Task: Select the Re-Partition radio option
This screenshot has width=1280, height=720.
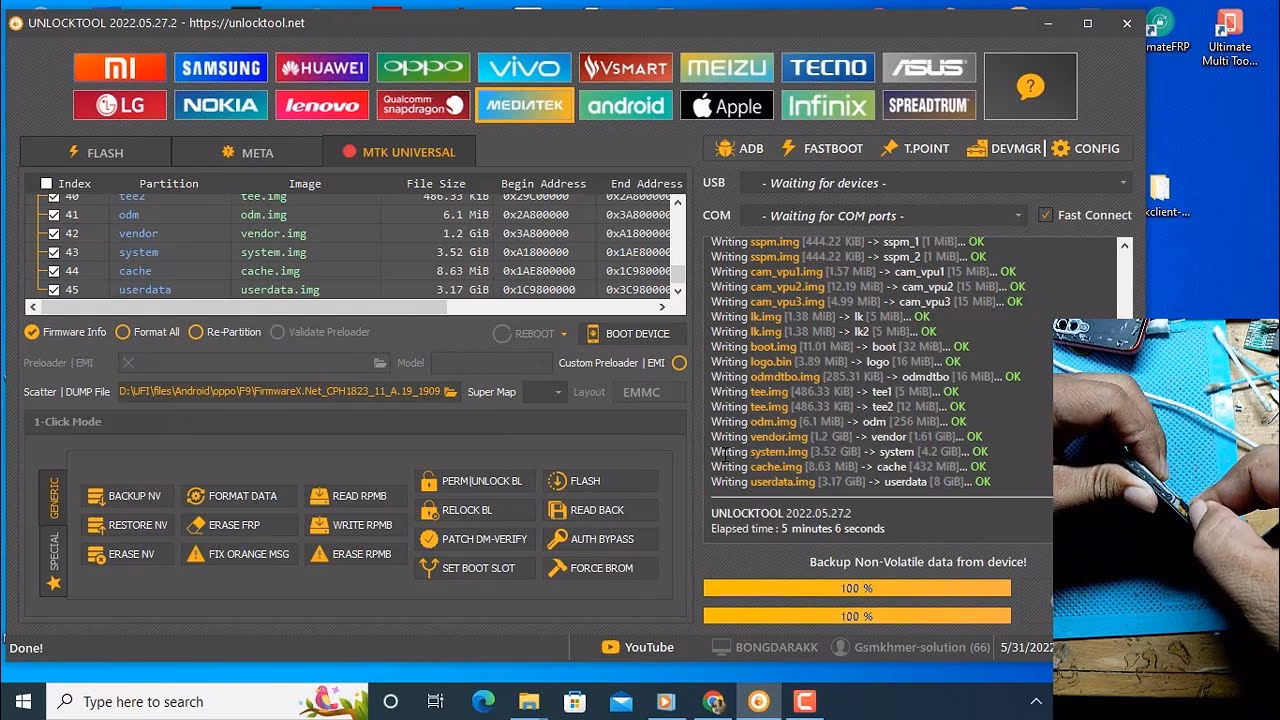Action: (x=225, y=332)
